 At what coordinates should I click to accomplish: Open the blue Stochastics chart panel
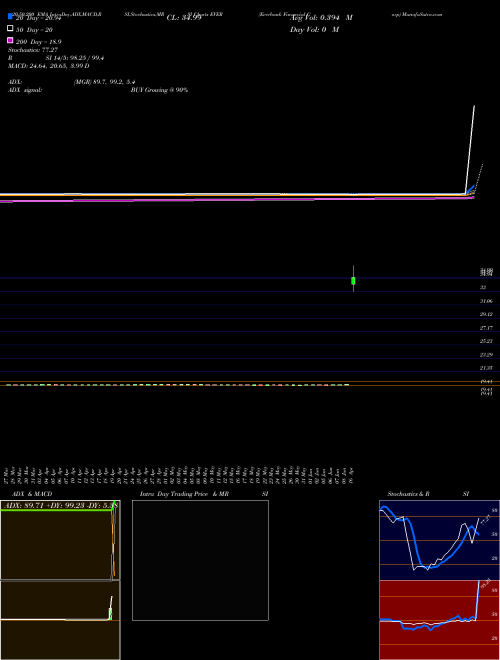point(439,540)
